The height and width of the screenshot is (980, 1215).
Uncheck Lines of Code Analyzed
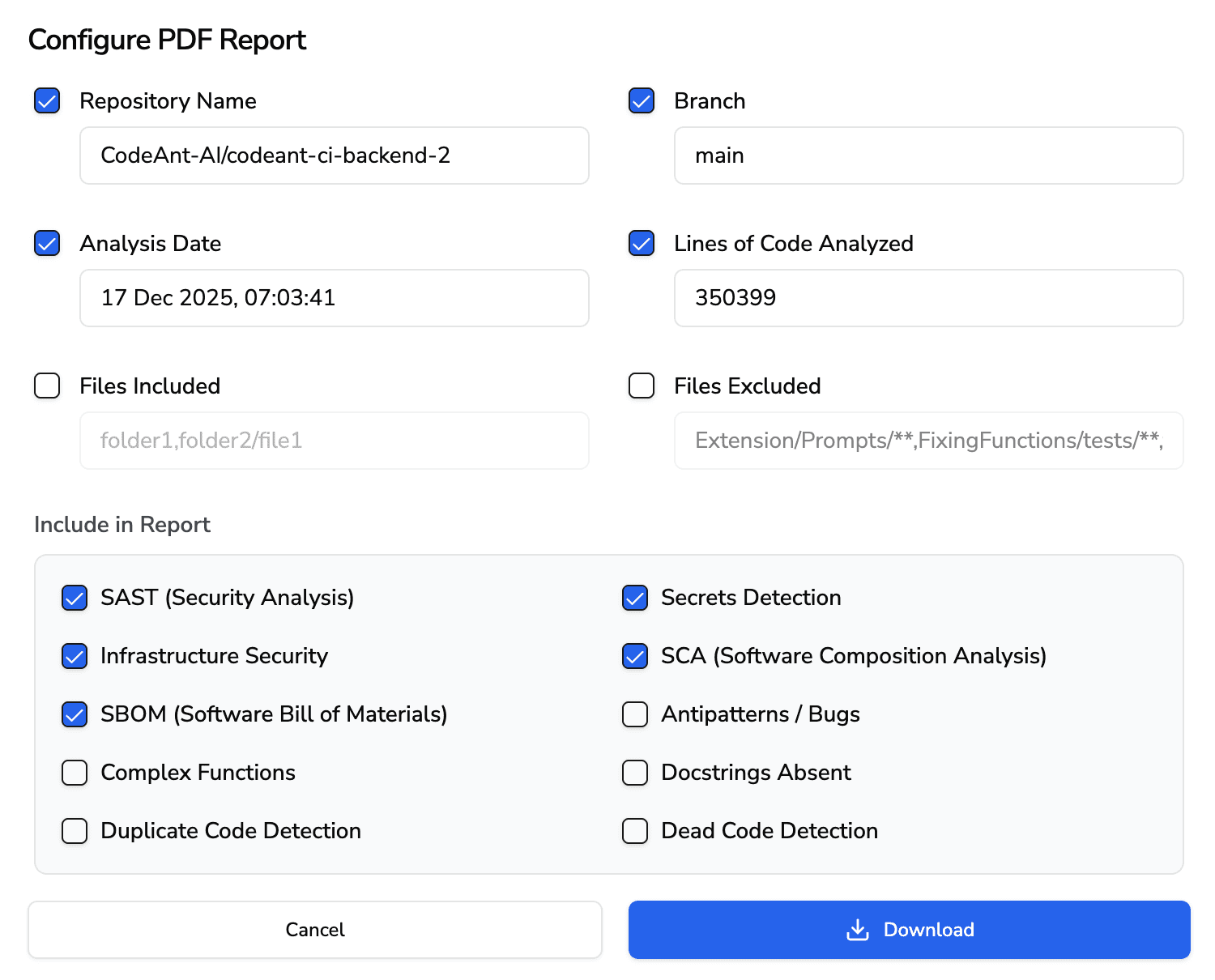[x=641, y=243]
